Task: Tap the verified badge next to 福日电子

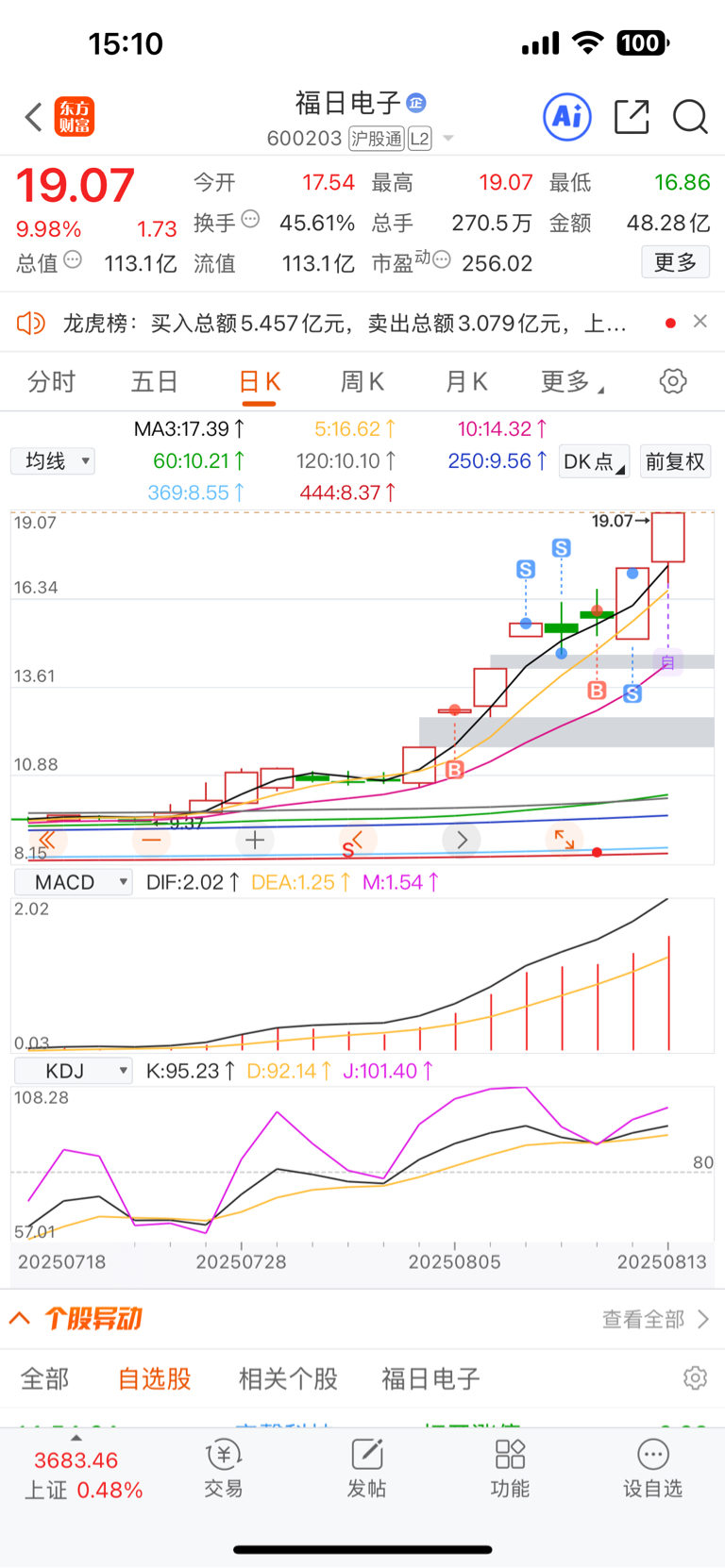Action: click(416, 103)
